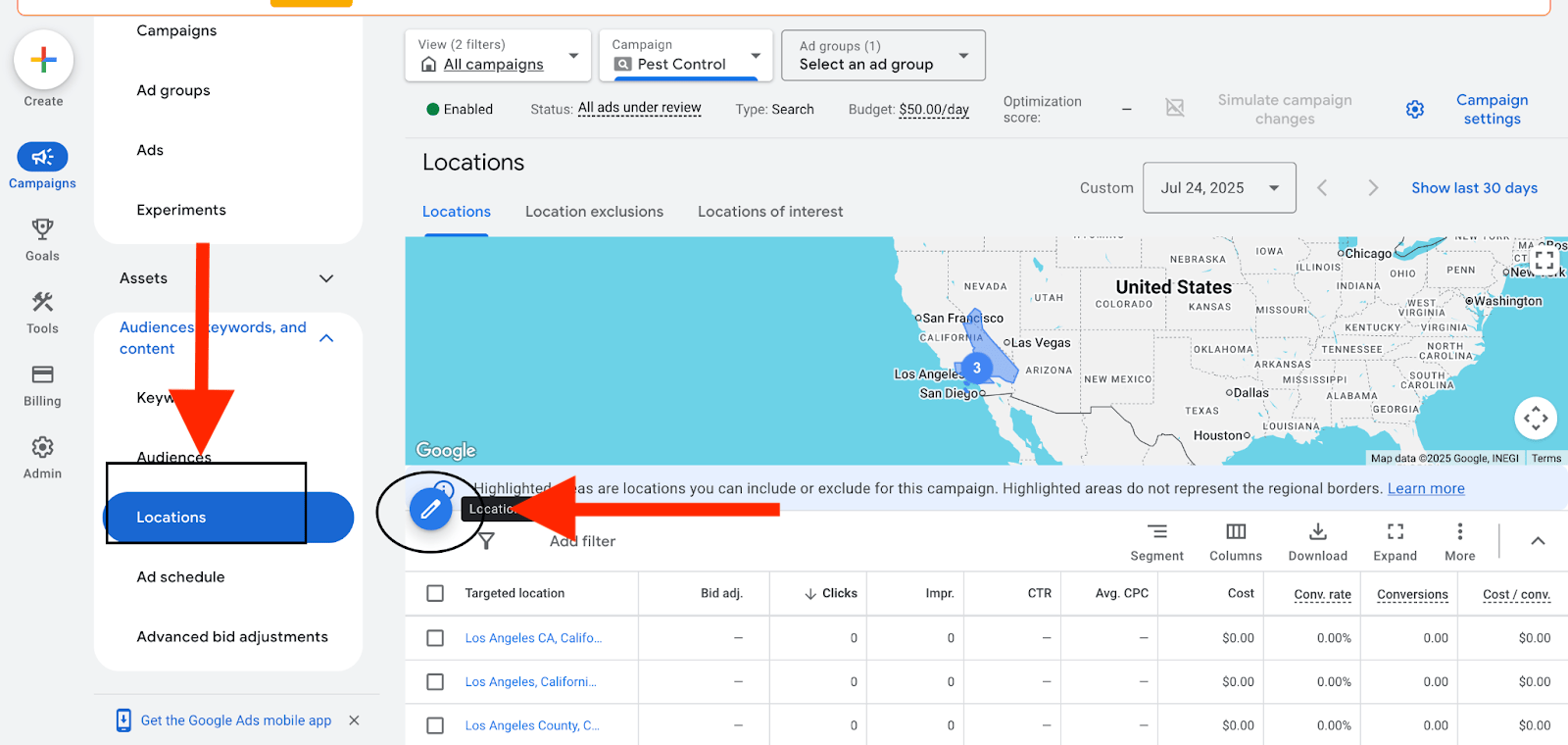Sort by Conv. rate column header
Image resolution: width=1568 pixels, height=745 pixels.
1322,594
